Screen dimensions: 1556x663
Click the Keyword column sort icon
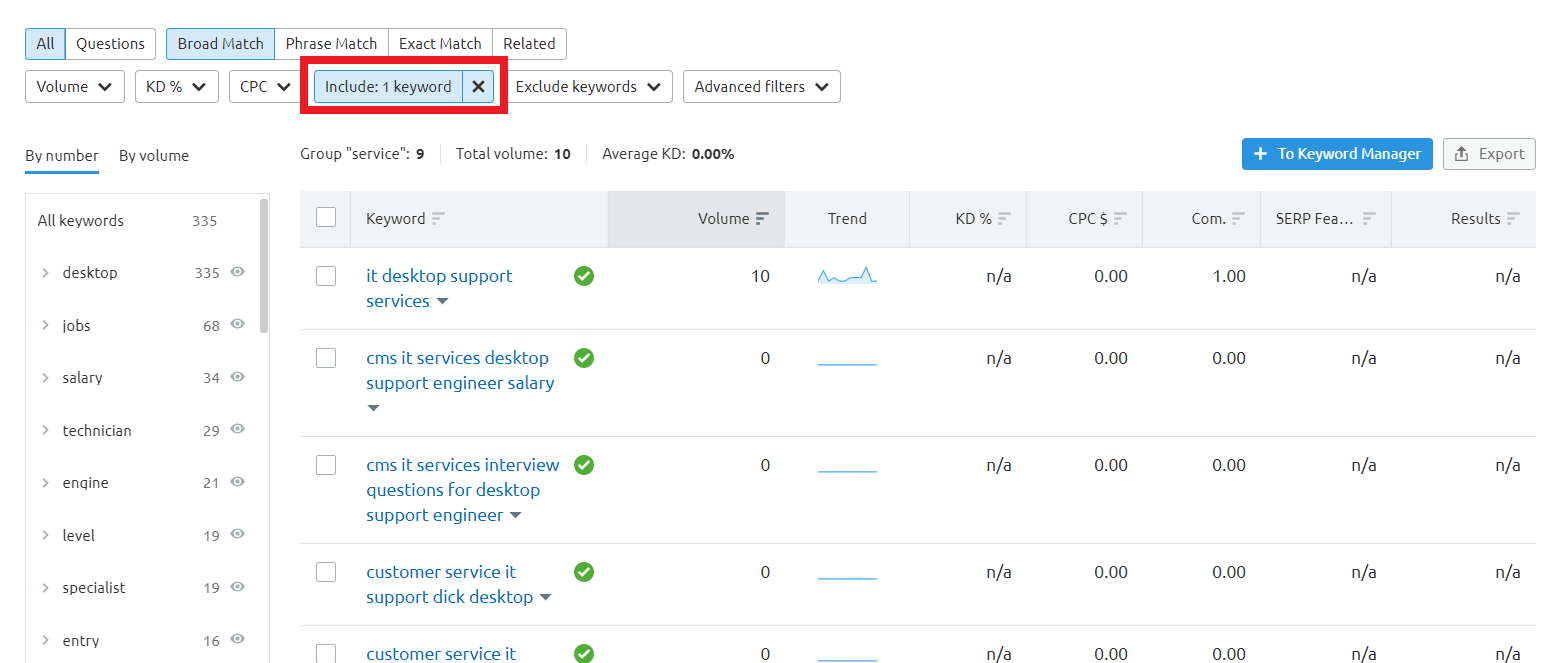click(438, 219)
